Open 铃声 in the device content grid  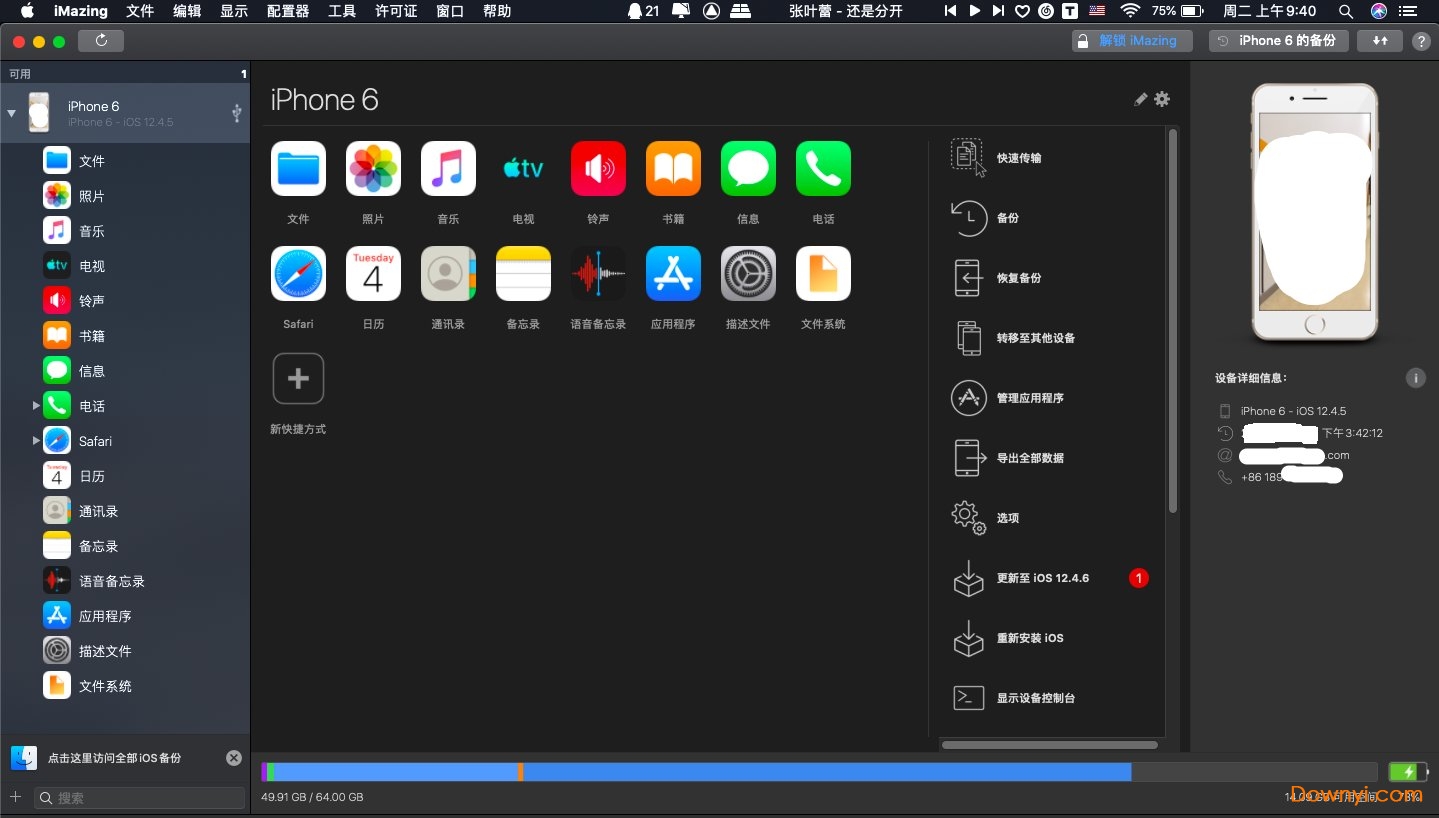pos(598,168)
